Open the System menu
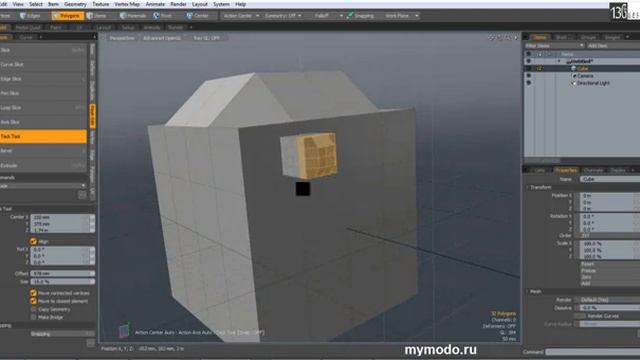This screenshot has height=360, width=640. (x=221, y=4)
